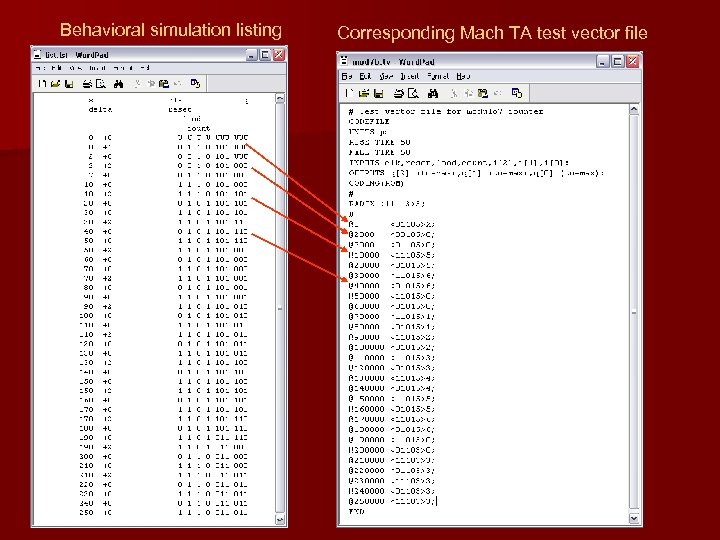Maximize the right WordPad window
This screenshot has height=540, width=720.
point(618,62)
